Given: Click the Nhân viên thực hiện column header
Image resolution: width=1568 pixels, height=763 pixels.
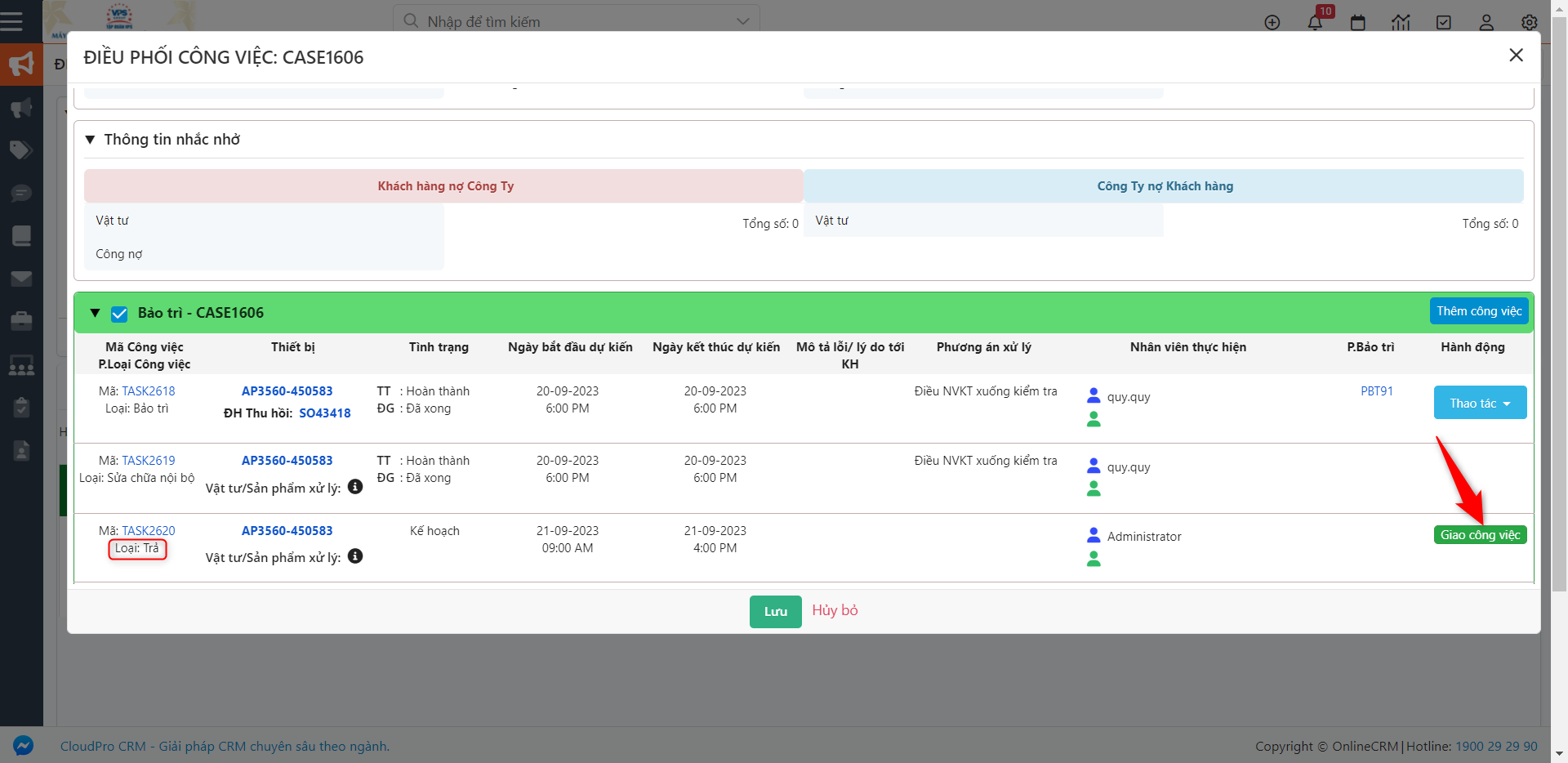Looking at the screenshot, I should click(x=1188, y=347).
